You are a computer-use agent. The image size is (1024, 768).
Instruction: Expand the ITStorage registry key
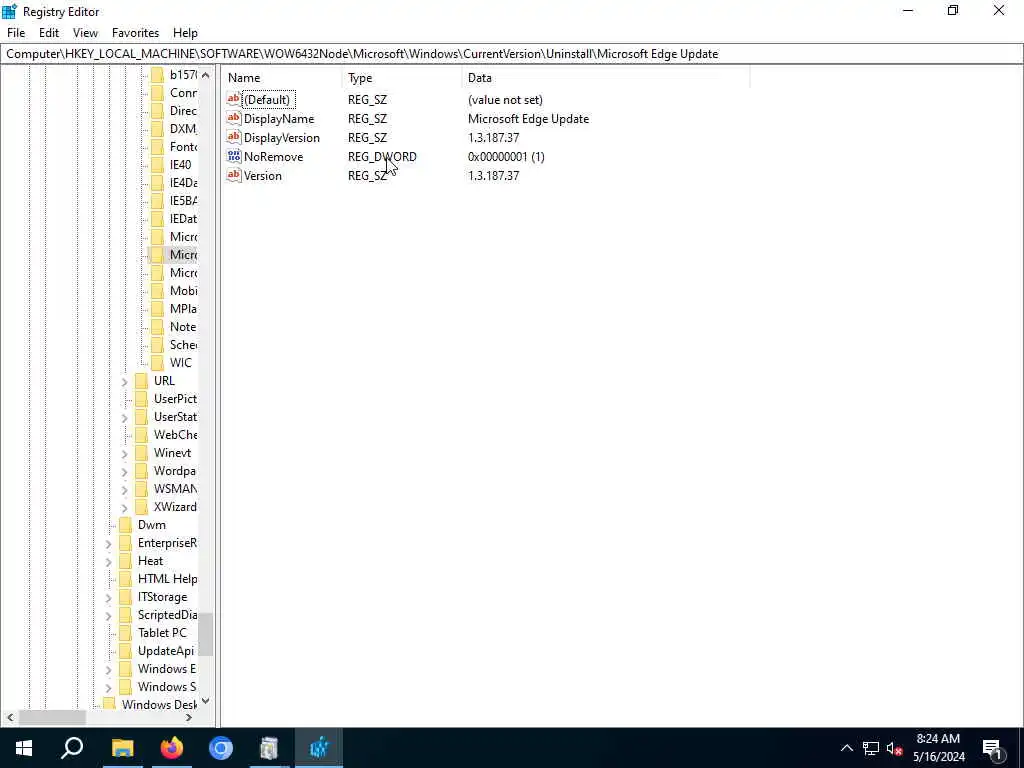[108, 598]
